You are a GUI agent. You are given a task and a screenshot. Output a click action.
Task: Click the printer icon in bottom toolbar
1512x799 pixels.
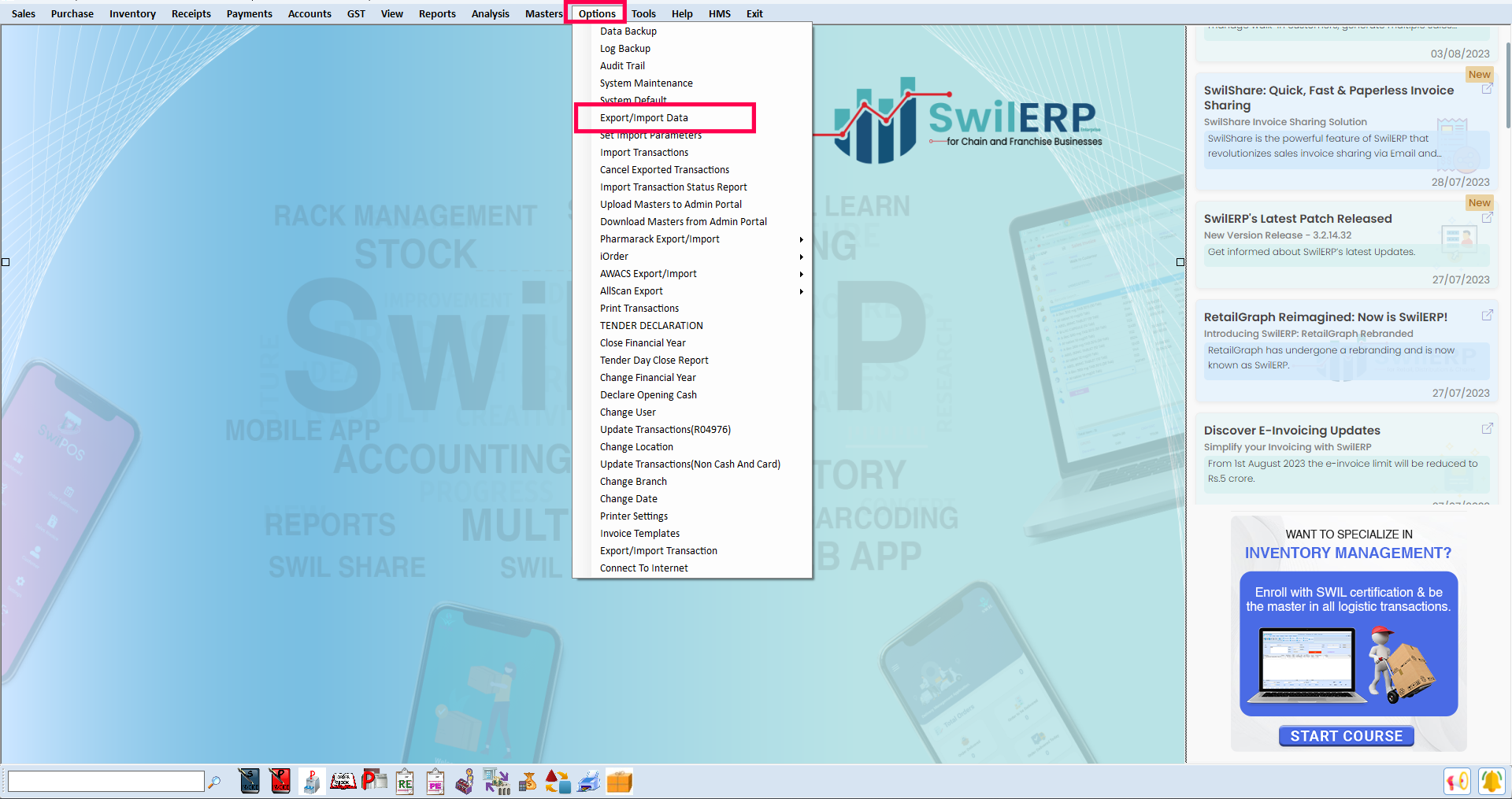point(588,781)
